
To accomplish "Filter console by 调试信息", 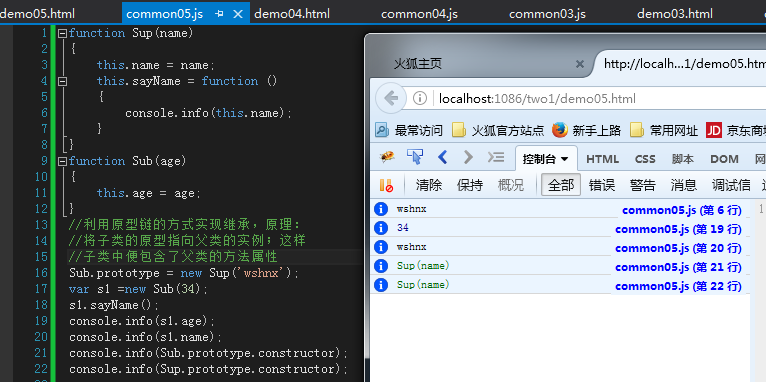I will (731, 185).
